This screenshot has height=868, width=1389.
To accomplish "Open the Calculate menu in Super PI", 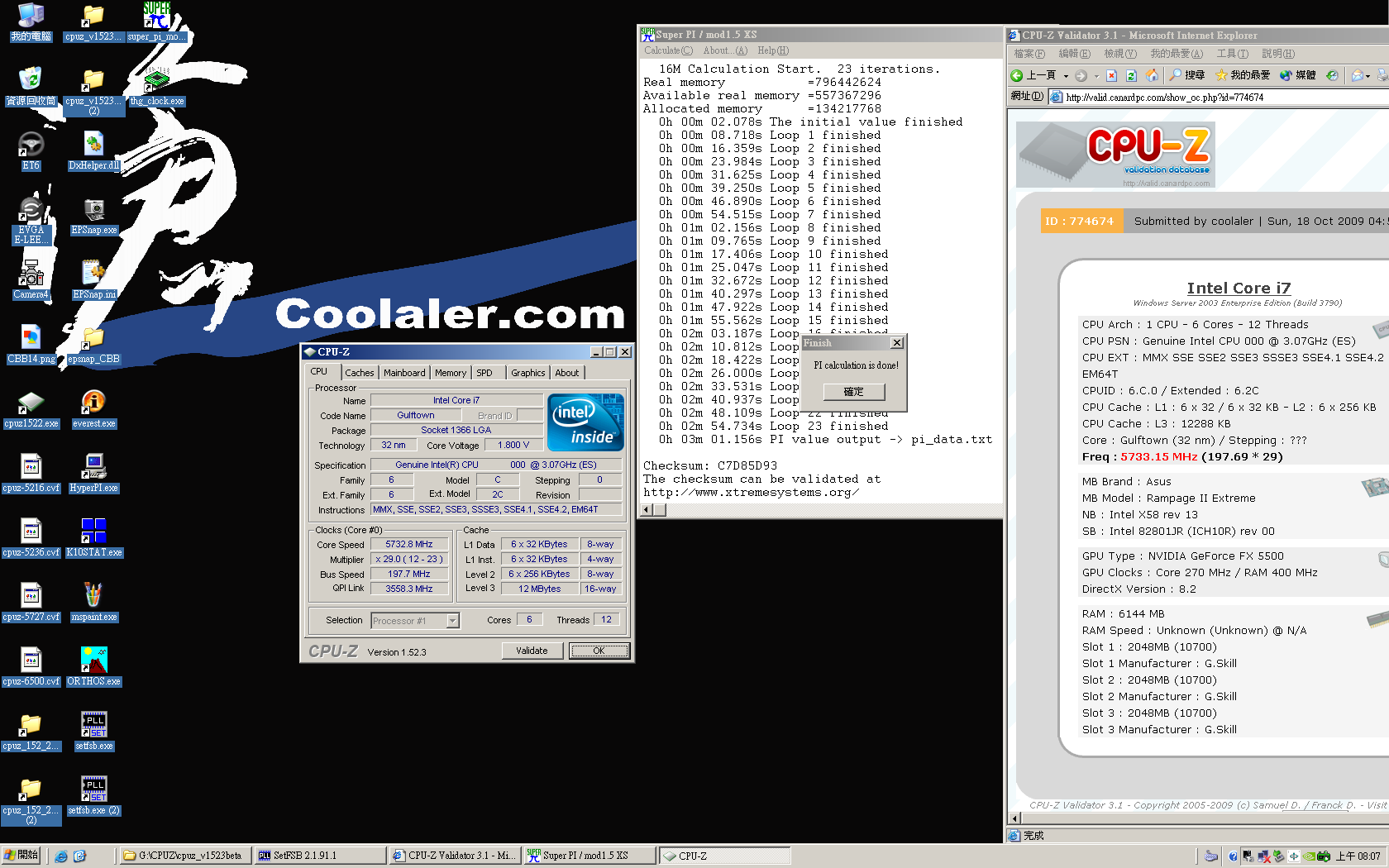I will click(668, 51).
